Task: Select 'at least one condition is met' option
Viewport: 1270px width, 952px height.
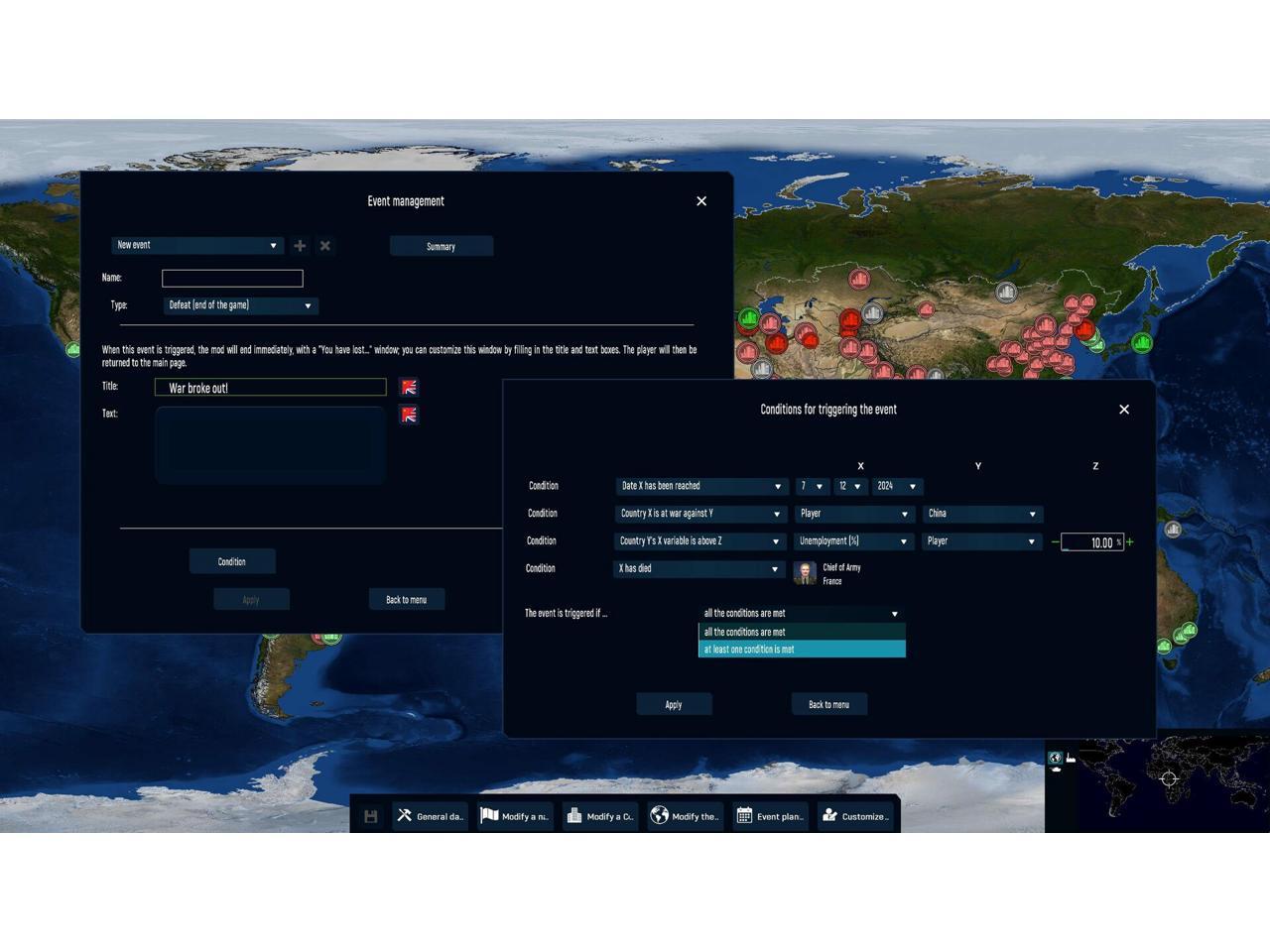Action: (802, 650)
